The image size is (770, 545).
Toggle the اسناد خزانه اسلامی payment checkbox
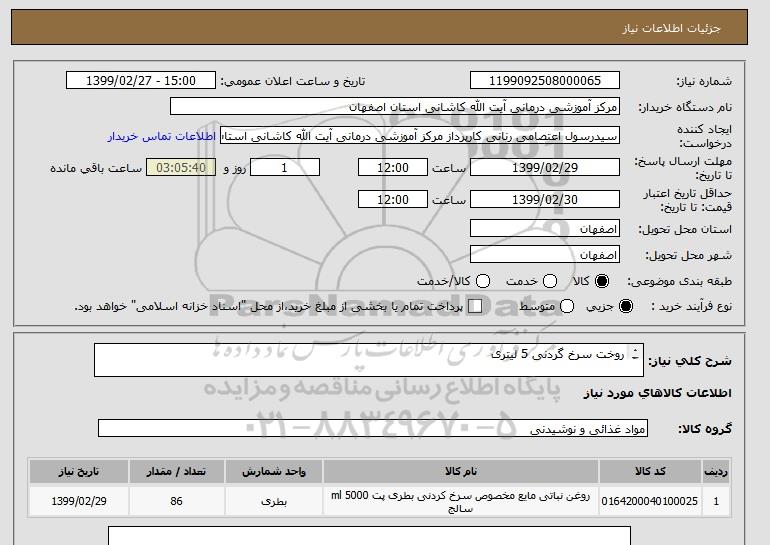(x=475, y=306)
